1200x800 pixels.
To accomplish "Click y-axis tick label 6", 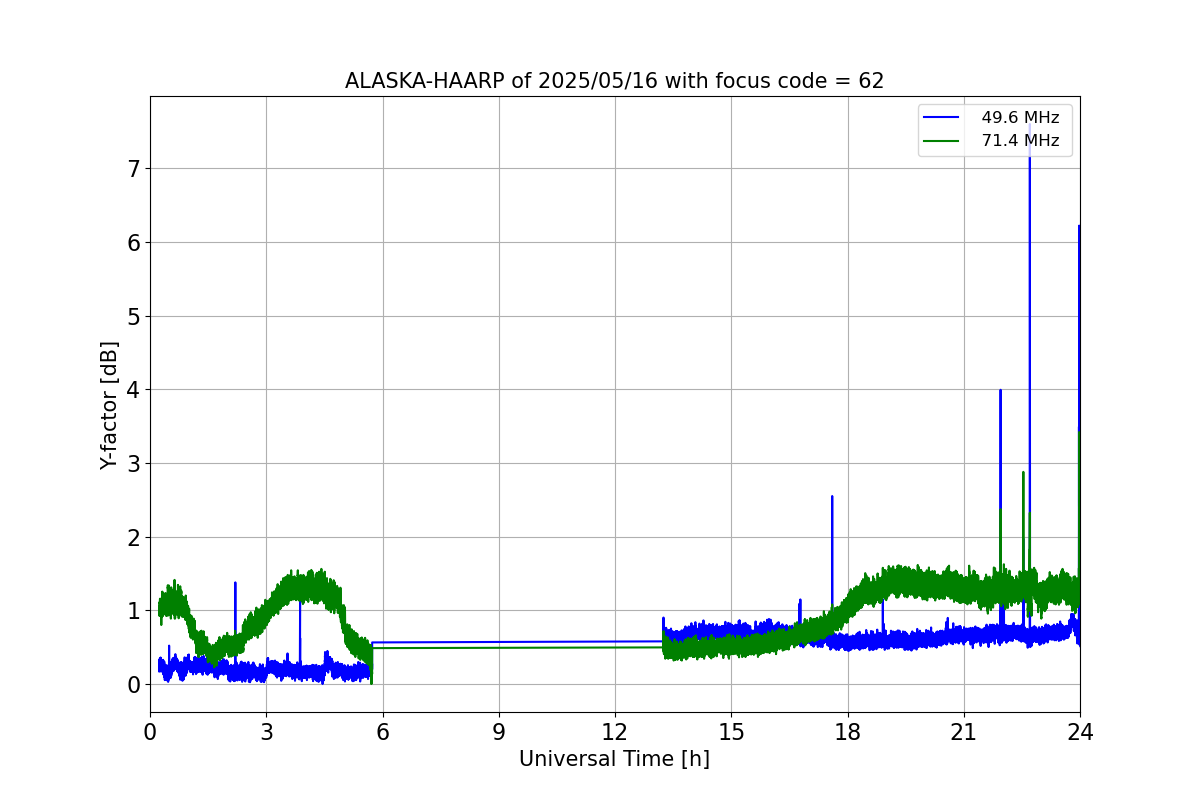I will [133, 242].
